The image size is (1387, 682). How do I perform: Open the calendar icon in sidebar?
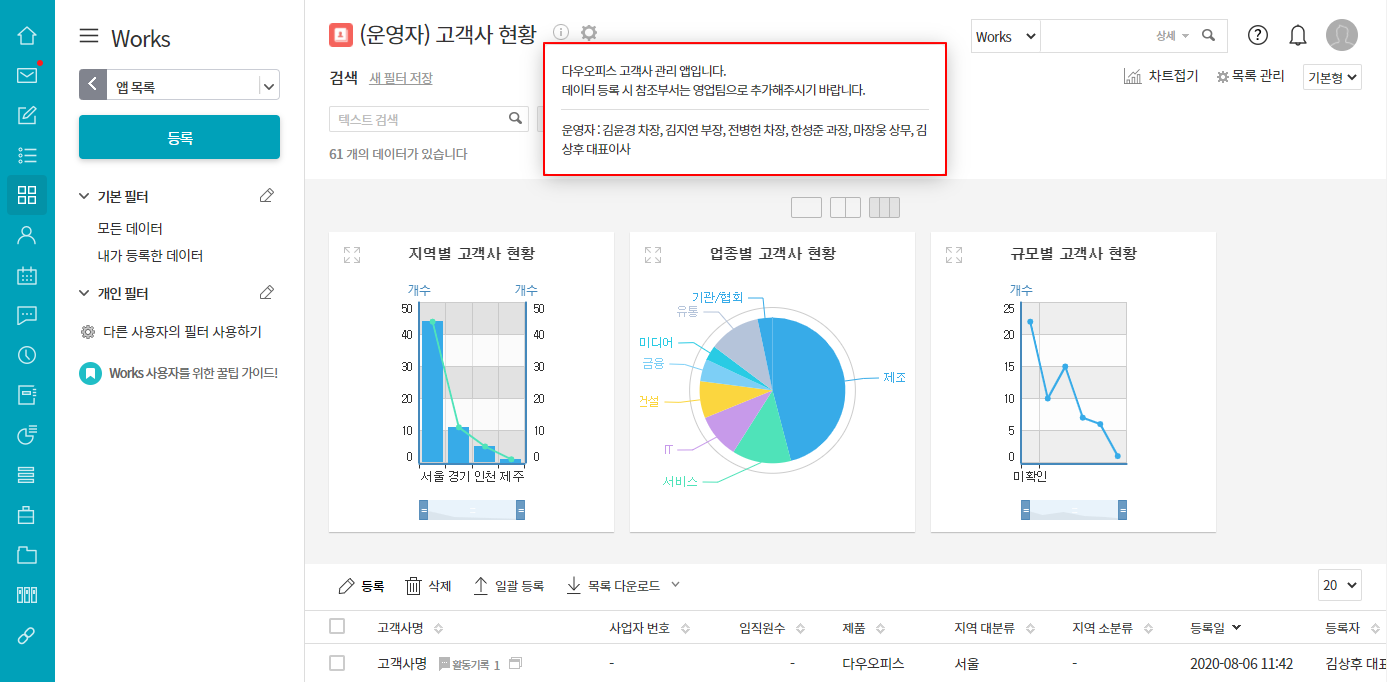[27, 275]
